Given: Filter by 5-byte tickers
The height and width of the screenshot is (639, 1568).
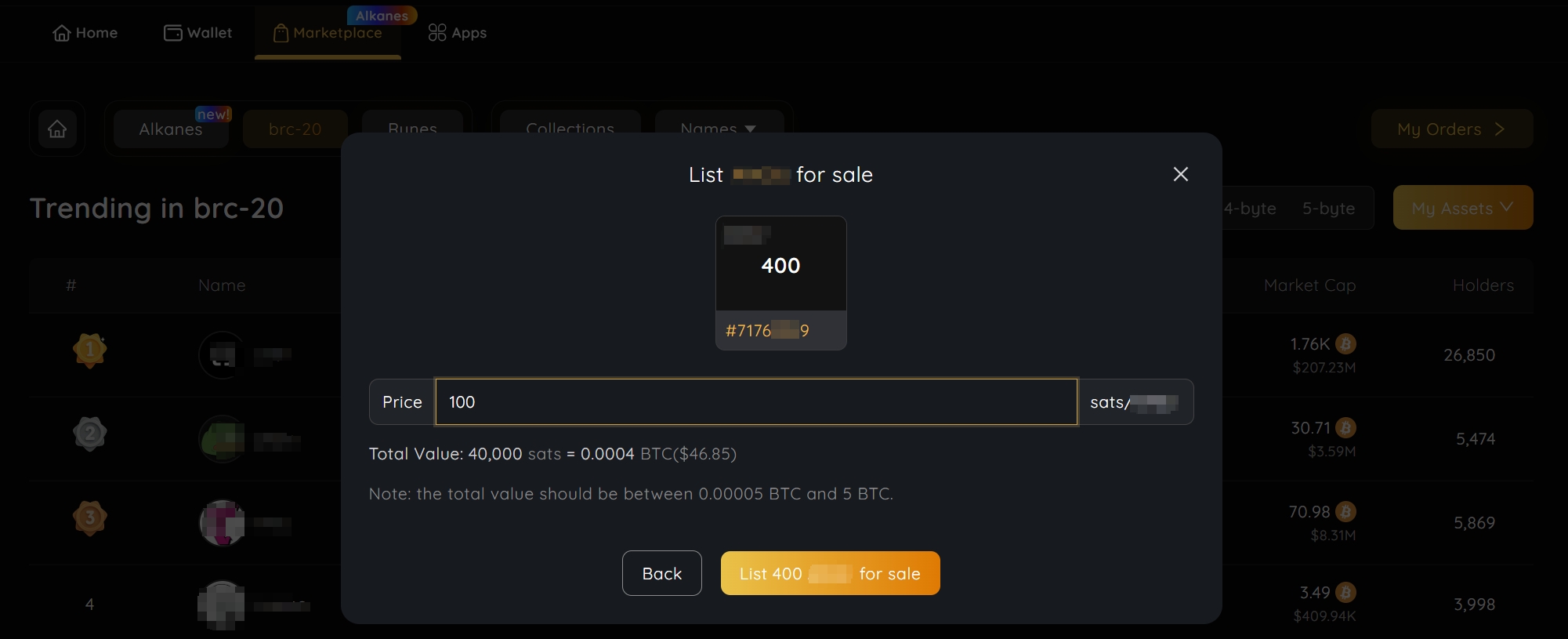Looking at the screenshot, I should click(x=1328, y=209).
